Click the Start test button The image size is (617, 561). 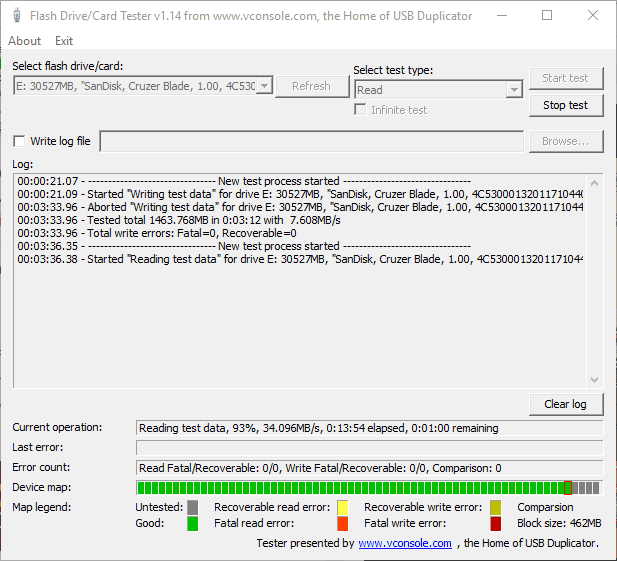coord(566,78)
